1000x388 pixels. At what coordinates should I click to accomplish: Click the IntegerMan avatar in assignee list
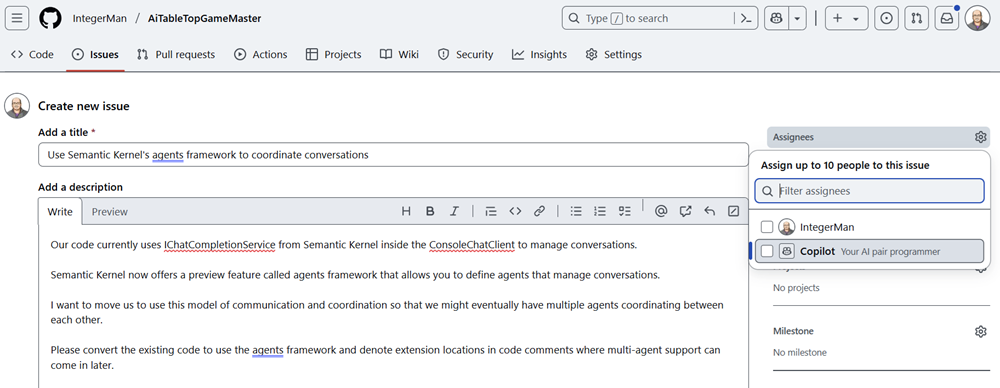[787, 227]
